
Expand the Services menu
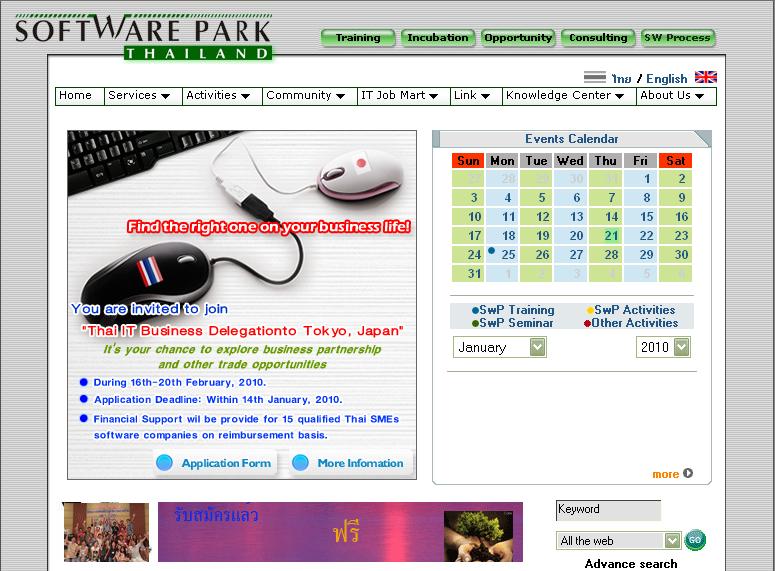[143, 96]
